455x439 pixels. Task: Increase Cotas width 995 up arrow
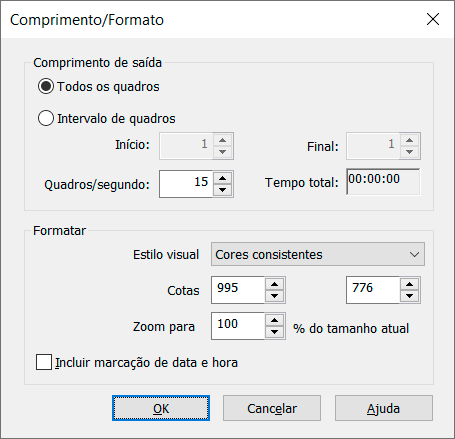coord(274,284)
